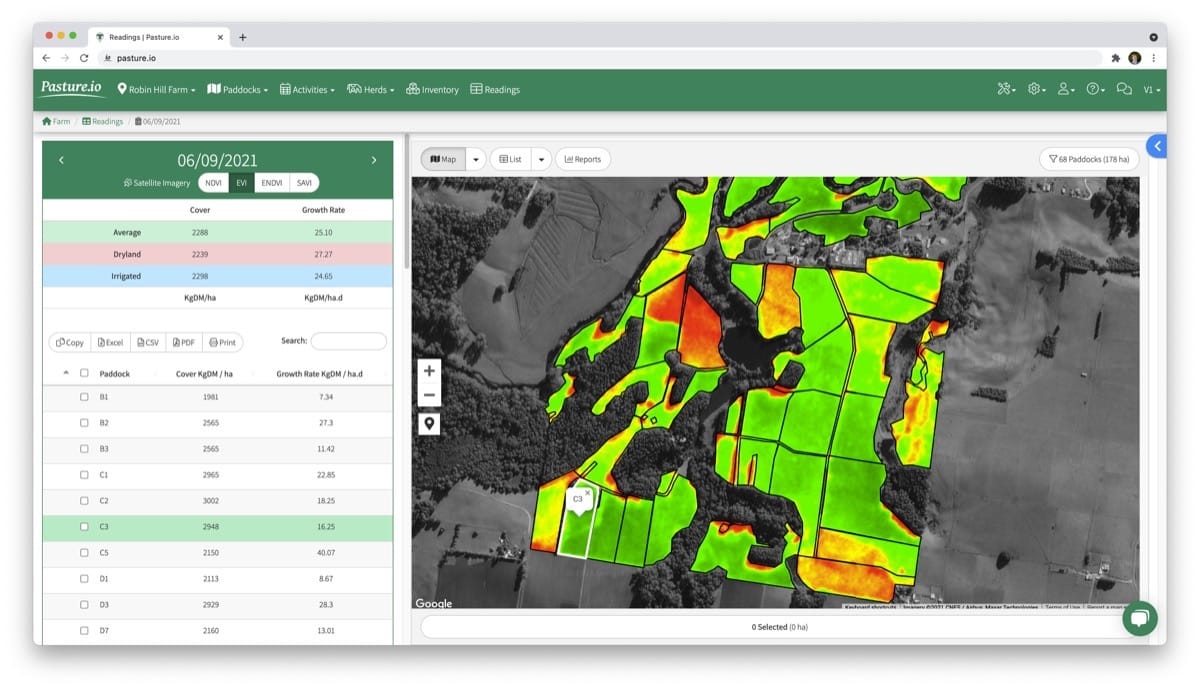This screenshot has width=1200, height=689.
Task: Select the Map view button
Action: (443, 159)
